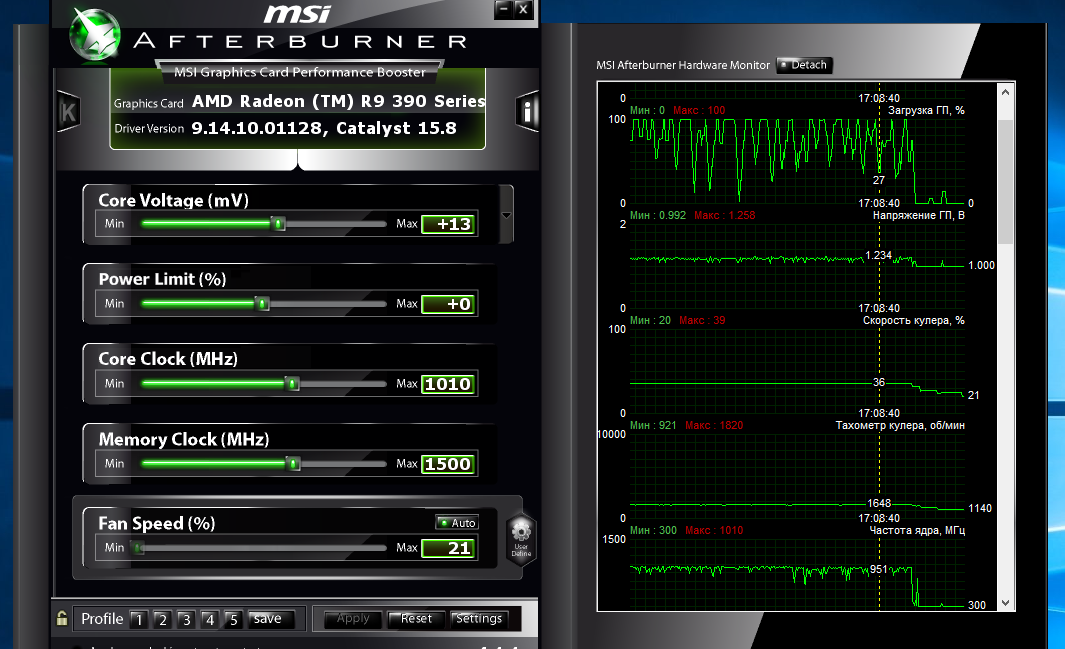The image size is (1065, 649).
Task: Select profile slot 2
Action: (x=162, y=619)
